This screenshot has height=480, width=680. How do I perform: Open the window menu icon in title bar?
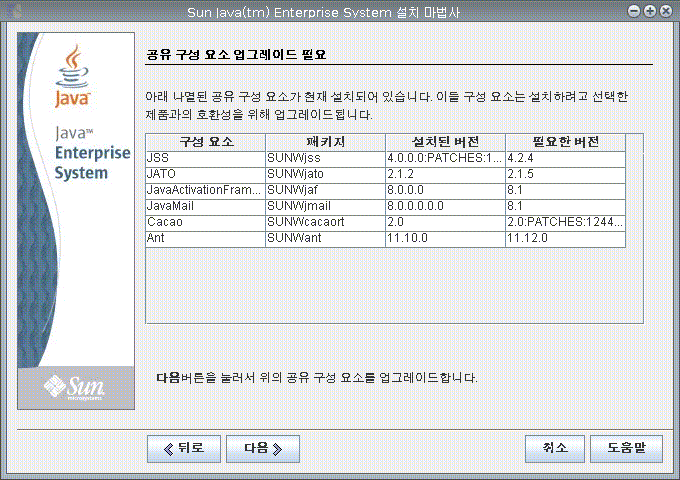tap(13, 11)
